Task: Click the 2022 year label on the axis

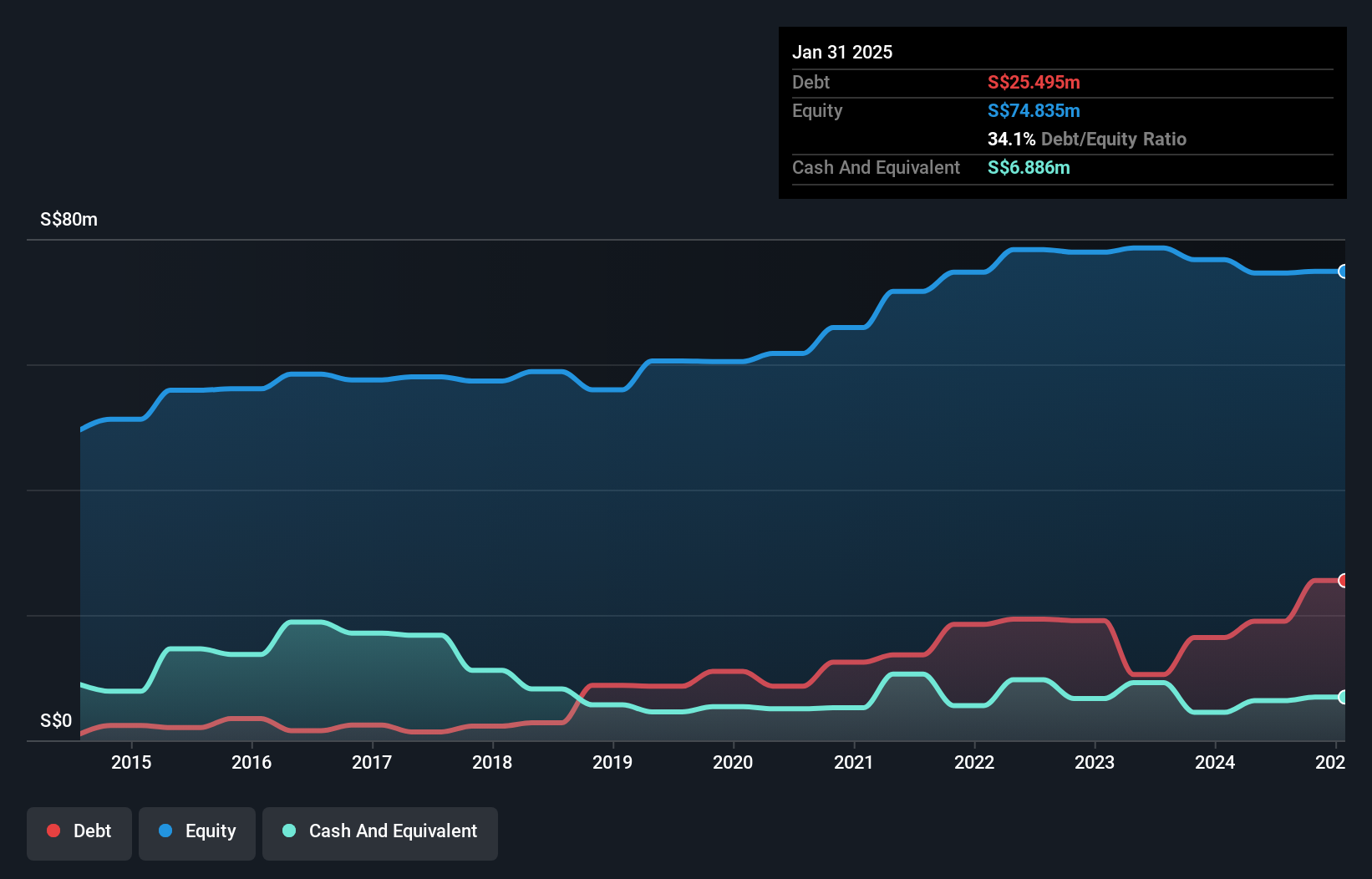Action: coord(974,762)
